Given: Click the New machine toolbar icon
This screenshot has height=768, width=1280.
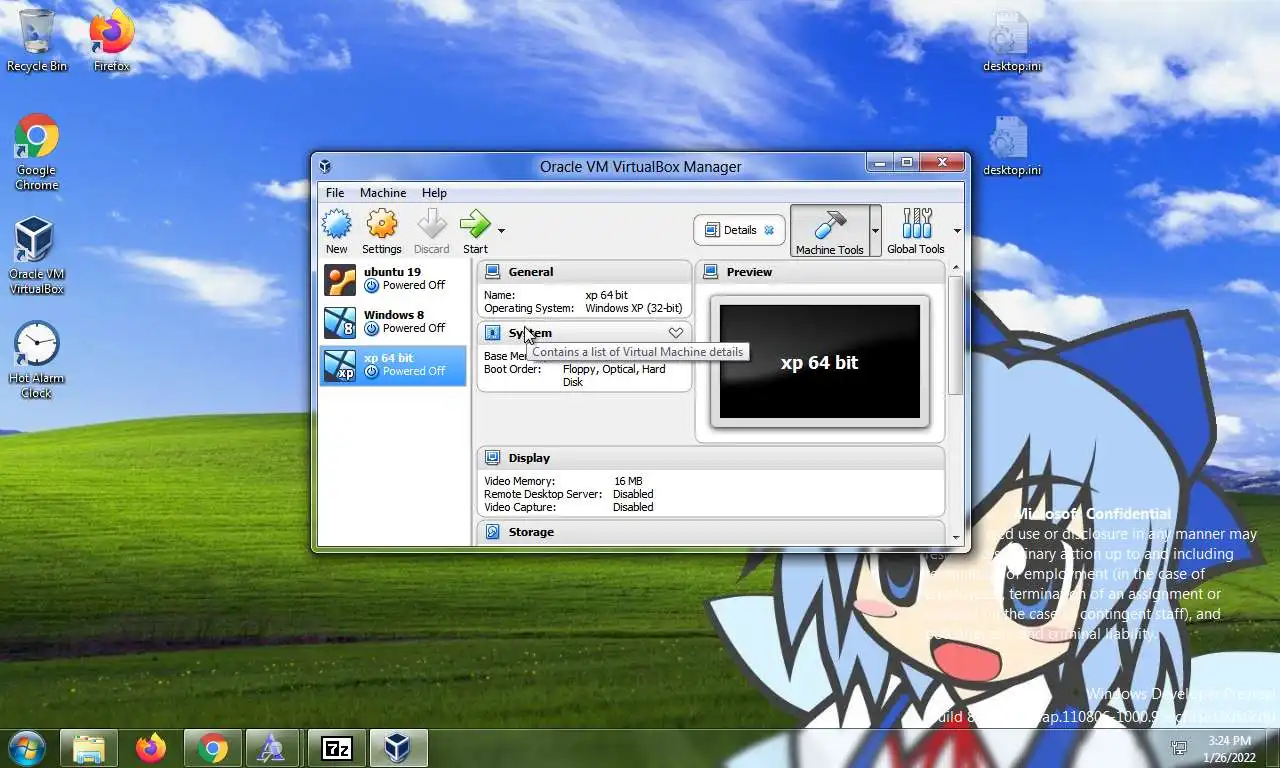Looking at the screenshot, I should click(336, 231).
